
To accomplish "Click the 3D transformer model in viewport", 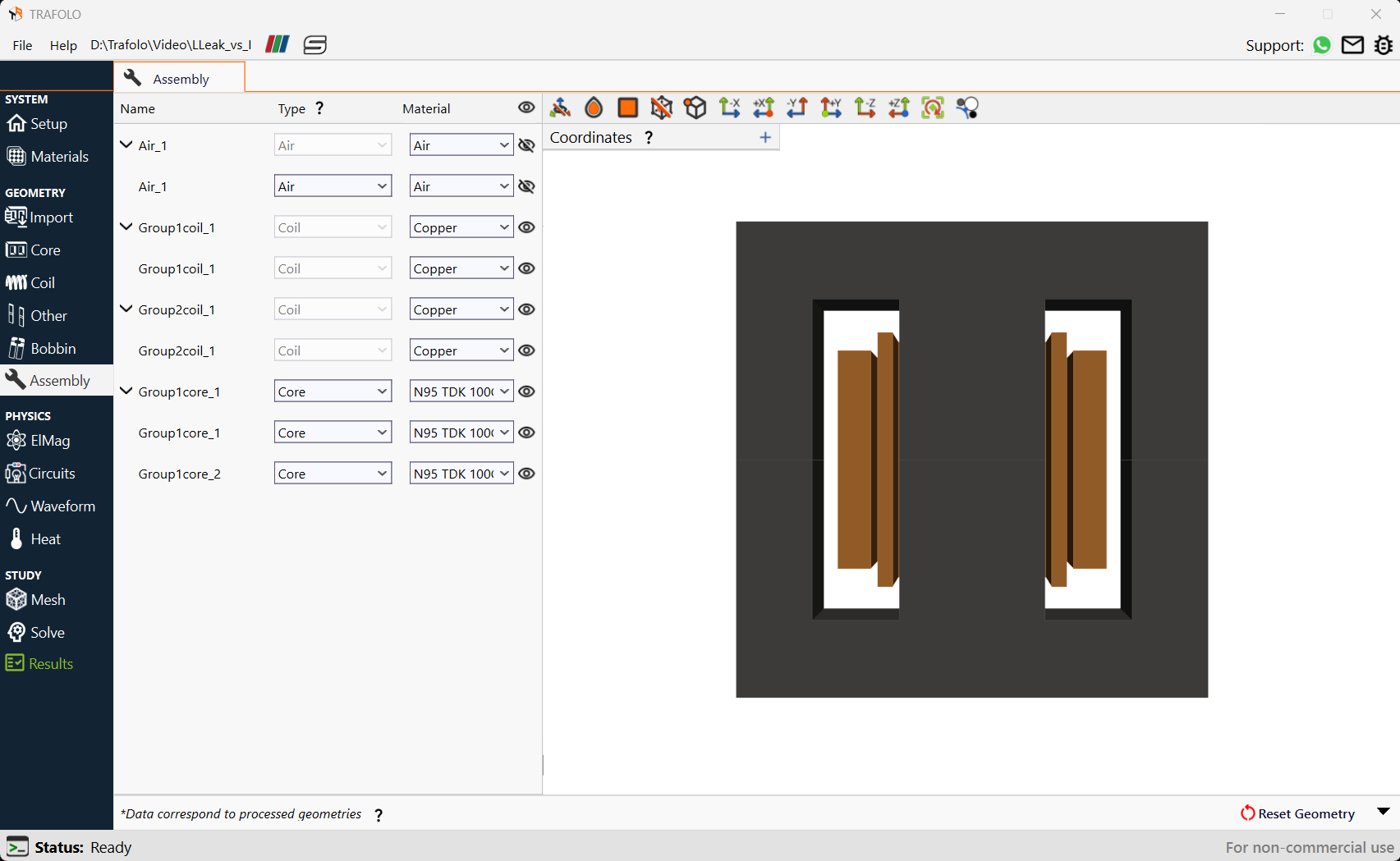I will click(971, 460).
